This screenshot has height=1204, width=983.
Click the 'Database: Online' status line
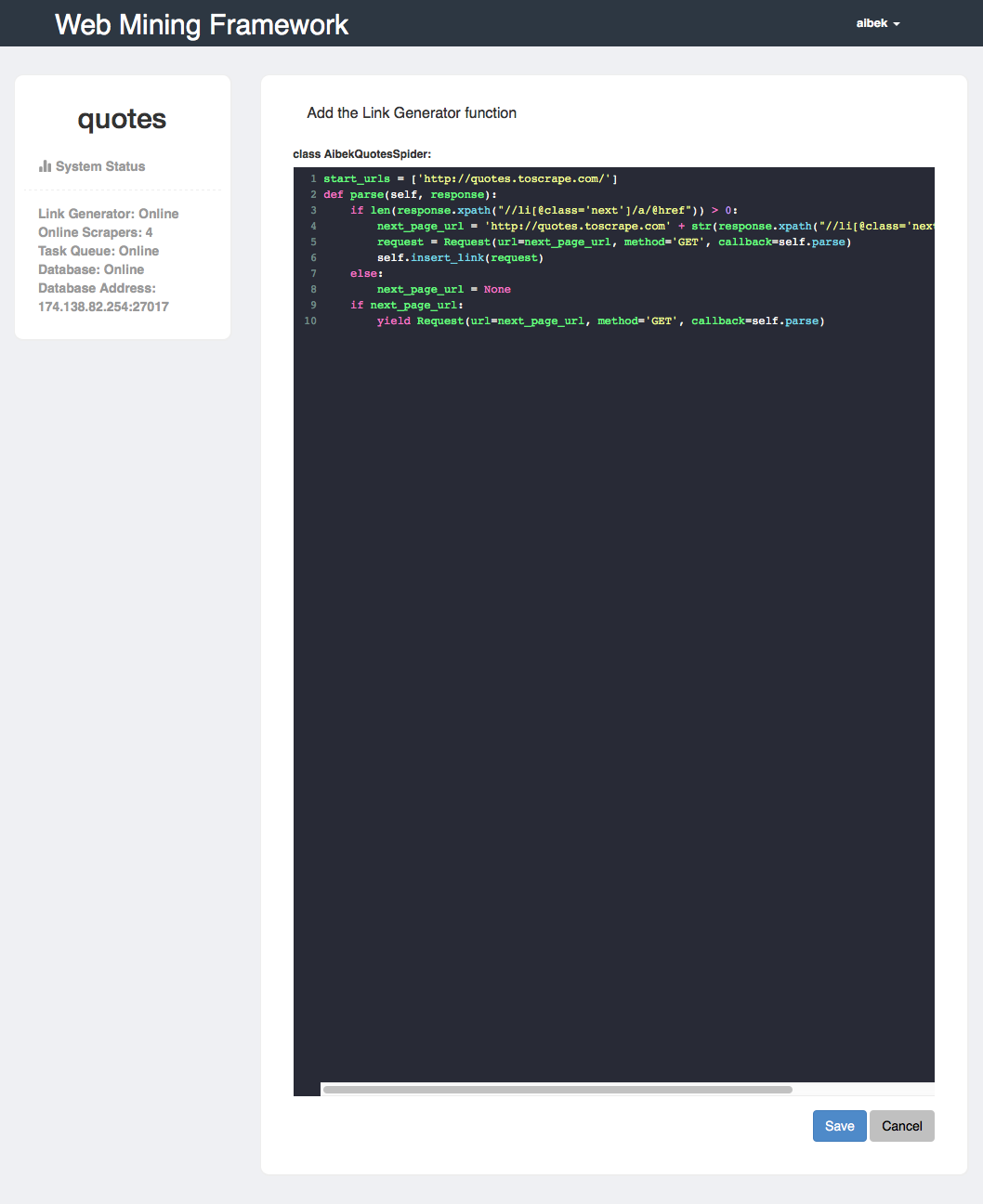[91, 269]
